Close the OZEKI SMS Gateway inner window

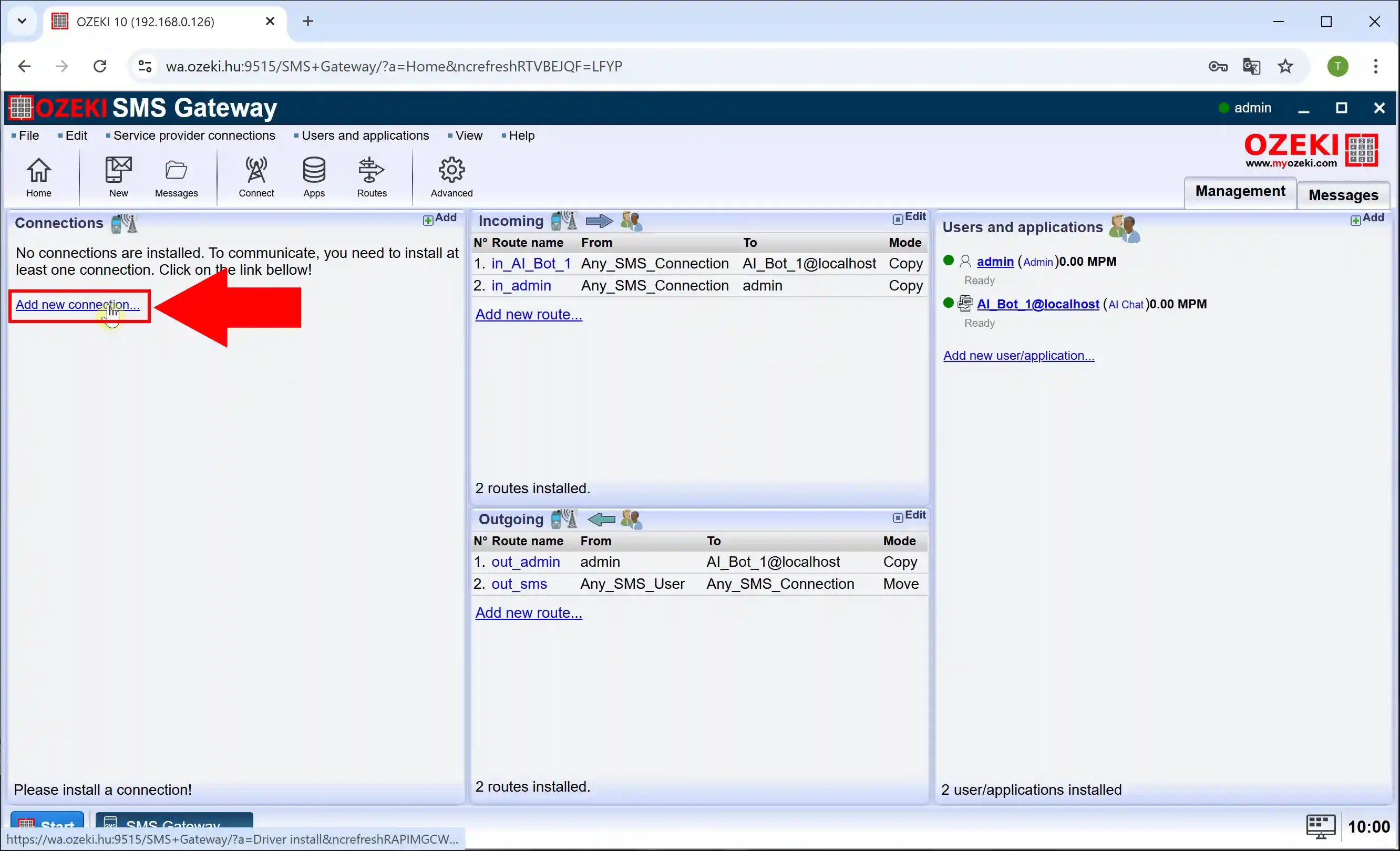tap(1379, 108)
